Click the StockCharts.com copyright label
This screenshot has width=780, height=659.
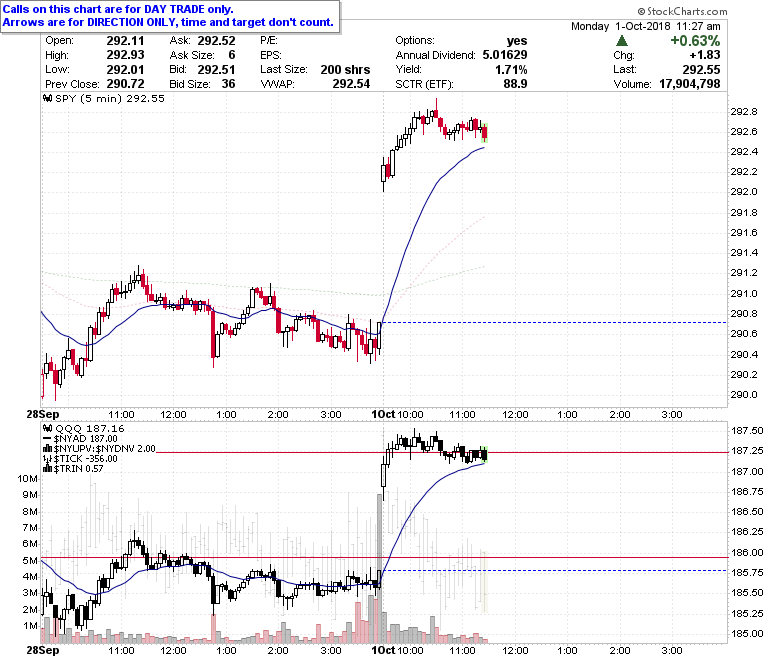[682, 11]
